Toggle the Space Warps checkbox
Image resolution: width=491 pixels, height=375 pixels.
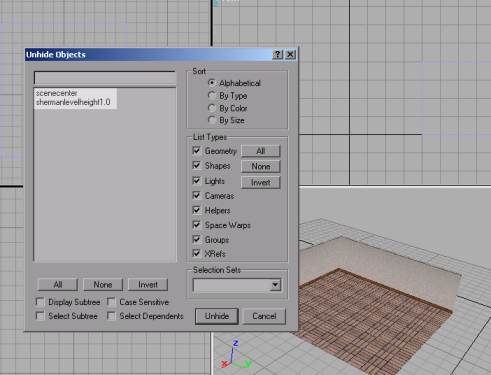click(x=197, y=225)
